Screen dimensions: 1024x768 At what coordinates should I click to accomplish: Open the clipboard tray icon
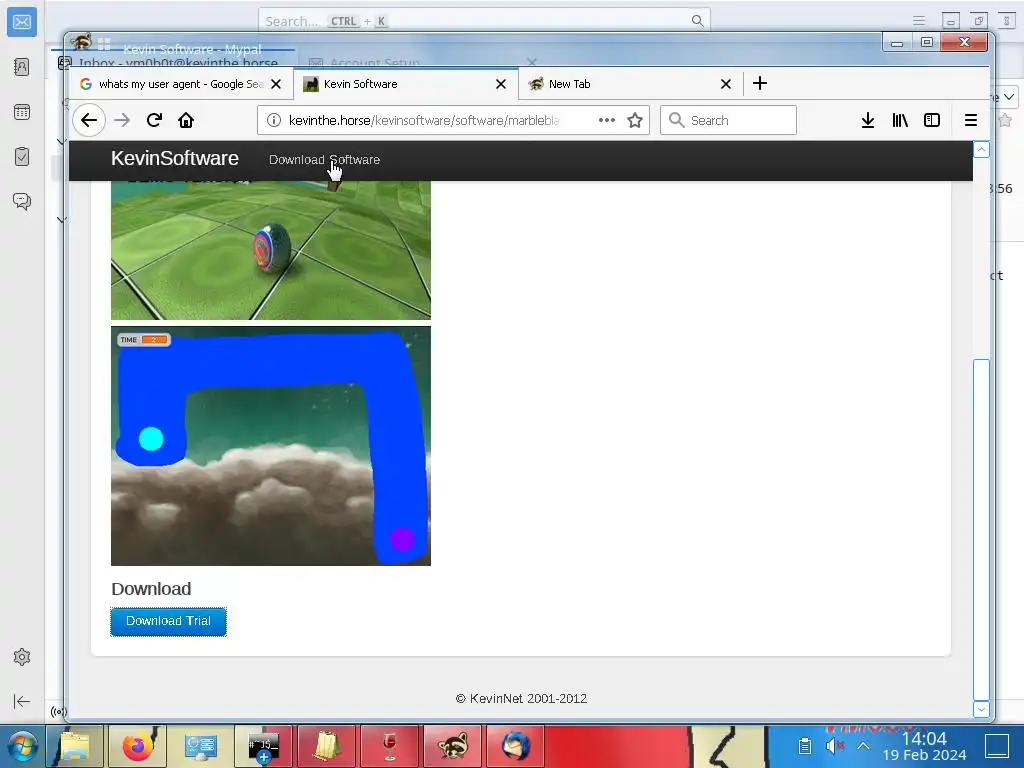(805, 746)
